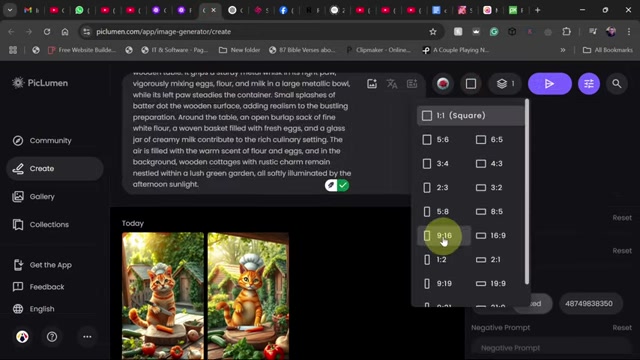Select the 3:2 aspect ratio
640x360 pixels.
click(489, 188)
